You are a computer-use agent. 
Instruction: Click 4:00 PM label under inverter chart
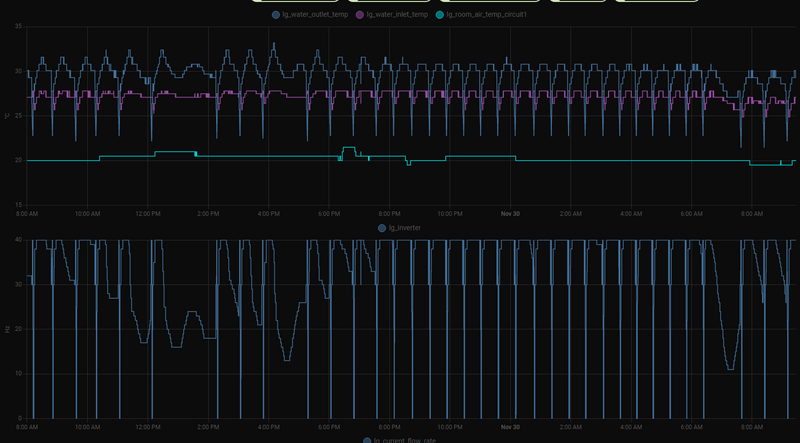[x=268, y=427]
